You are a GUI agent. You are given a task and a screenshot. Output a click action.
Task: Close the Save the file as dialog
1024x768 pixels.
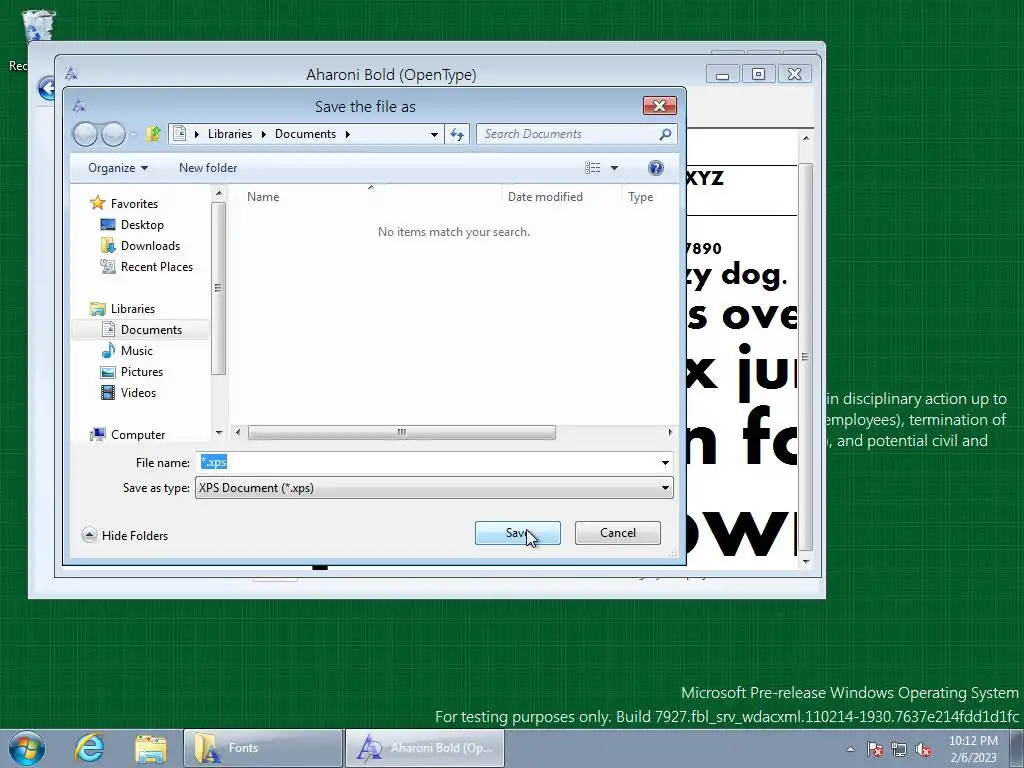coord(660,106)
